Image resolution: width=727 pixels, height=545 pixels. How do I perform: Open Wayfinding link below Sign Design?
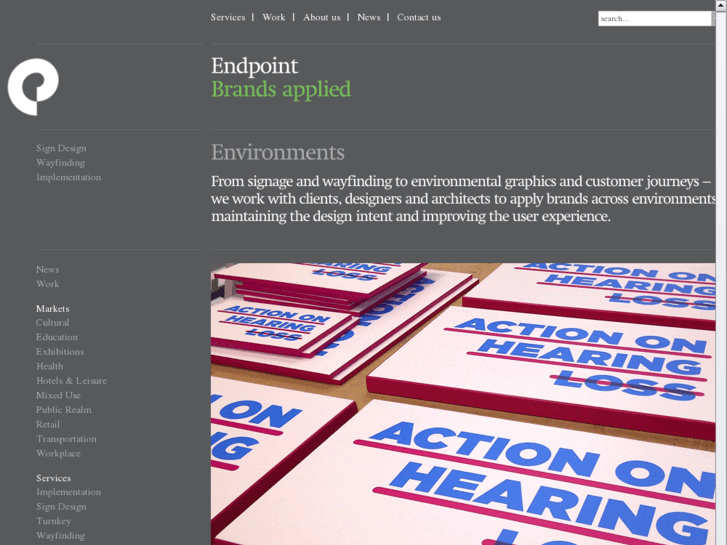[60, 162]
